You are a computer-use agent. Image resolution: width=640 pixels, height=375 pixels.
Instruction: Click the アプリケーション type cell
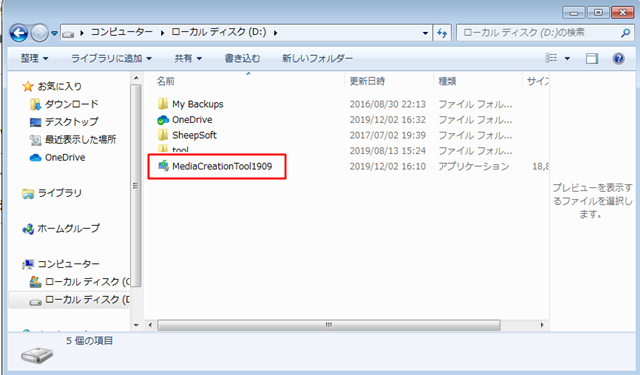473,166
